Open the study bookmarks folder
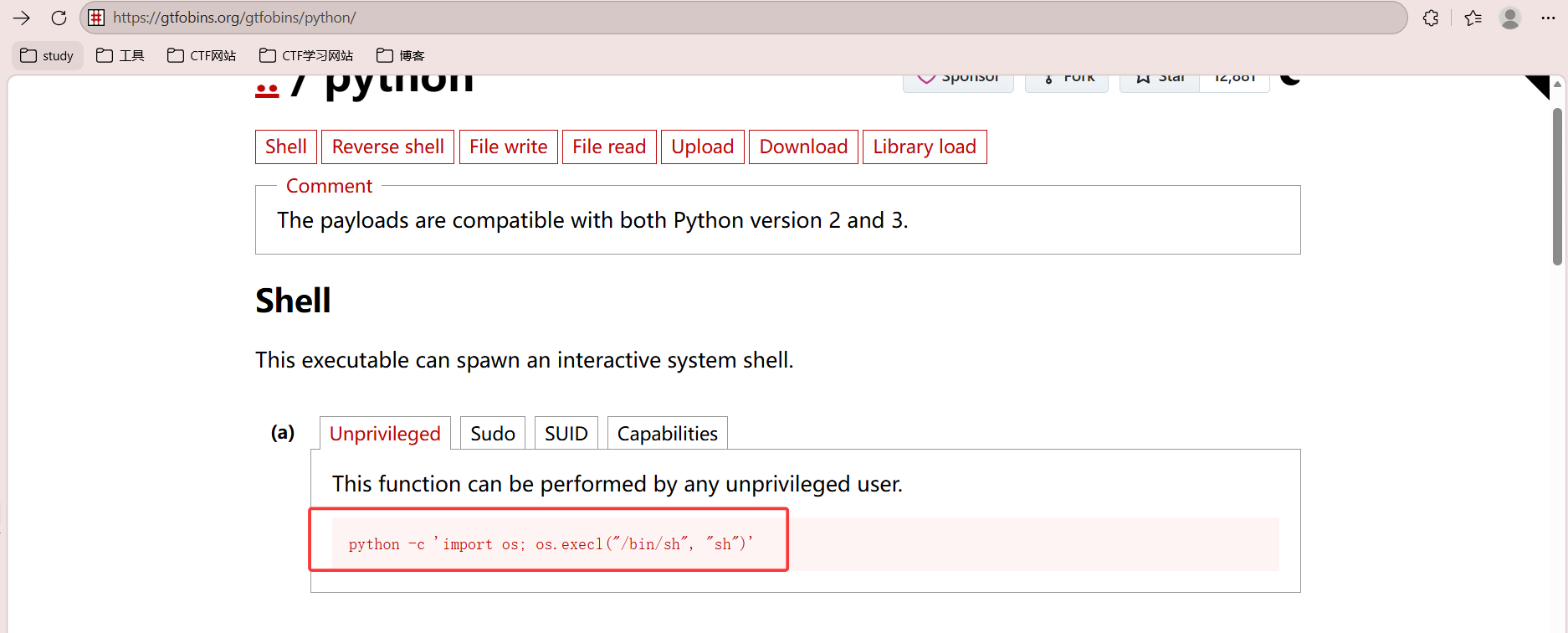Image resolution: width=1568 pixels, height=633 pixels. pos(48,55)
